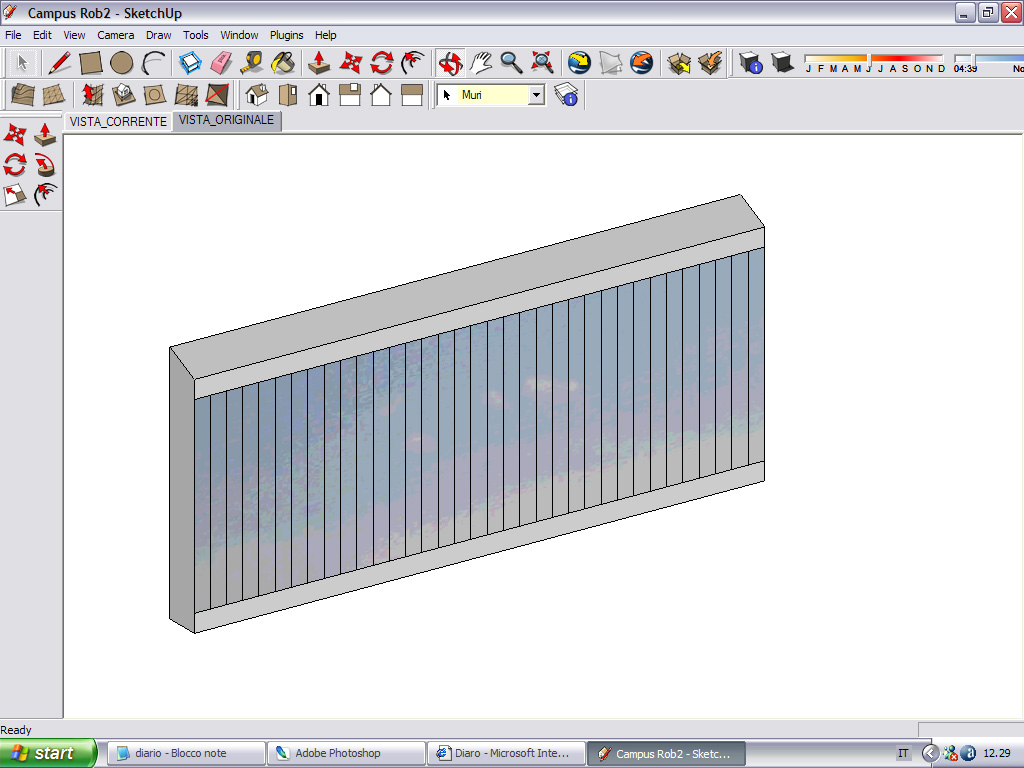Place the model in Google Earth
Screen dimensions: 1024x768
tap(641, 63)
